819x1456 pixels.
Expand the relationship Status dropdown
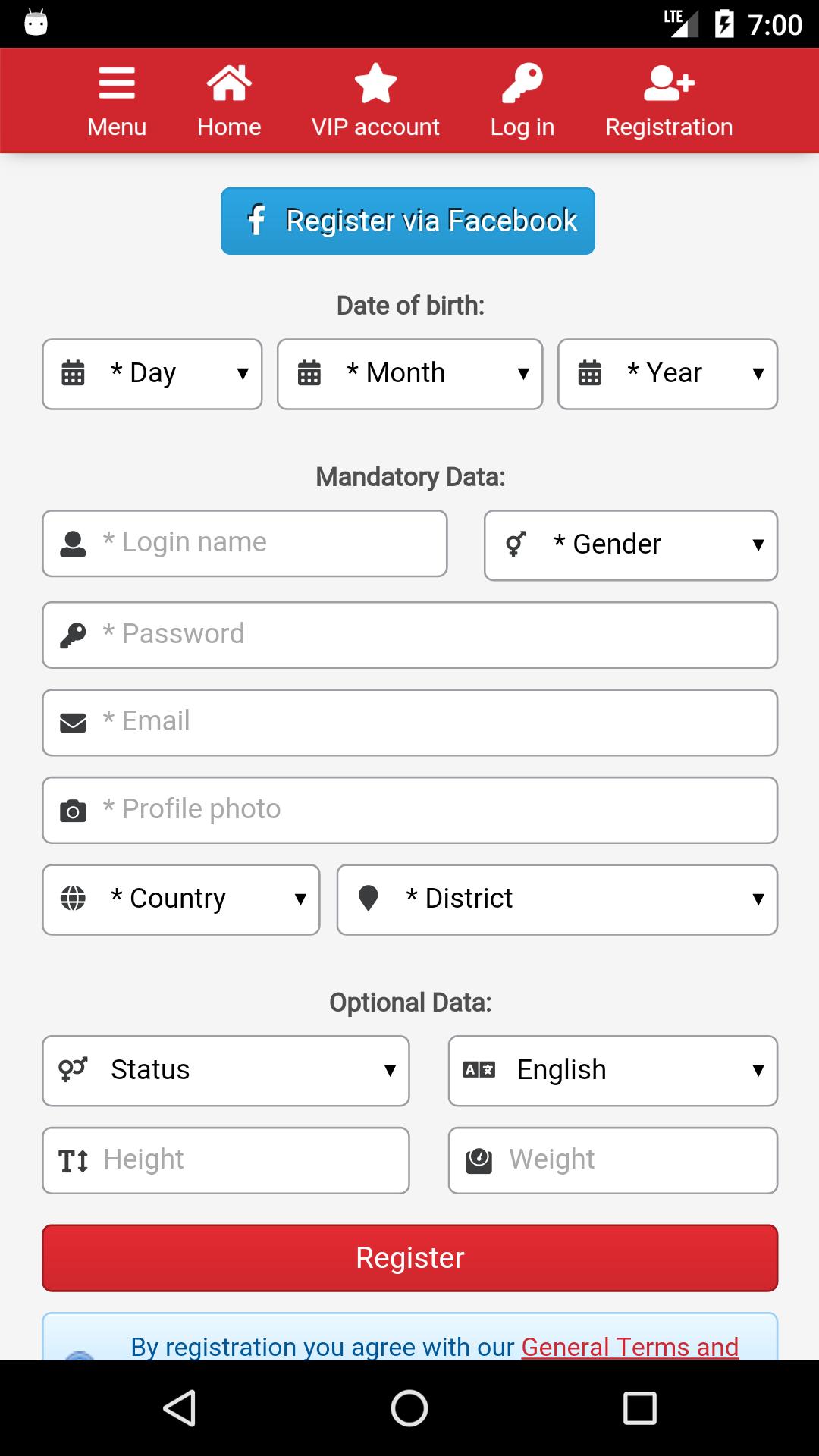point(226,1071)
